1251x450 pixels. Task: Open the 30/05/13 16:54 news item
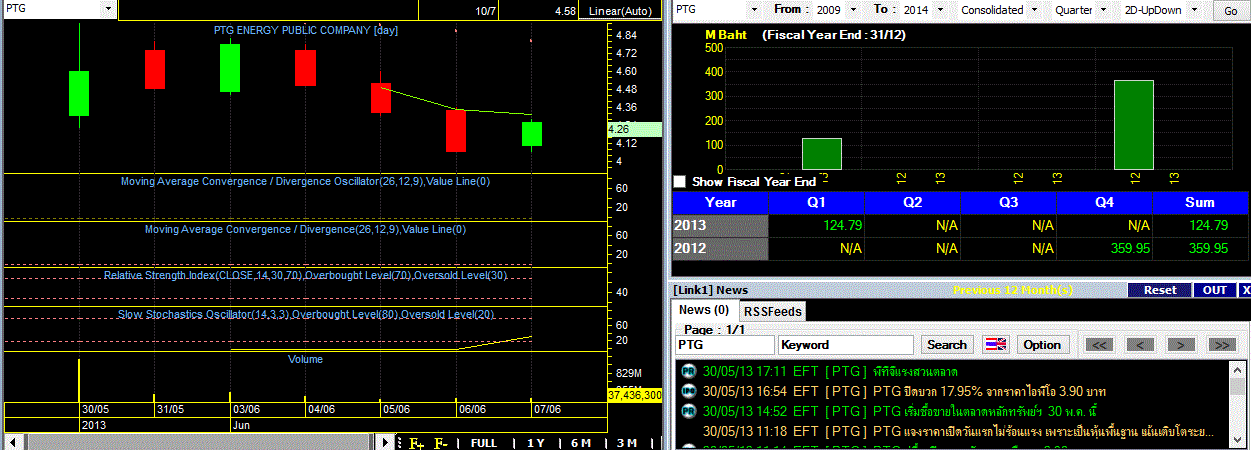(x=954, y=390)
